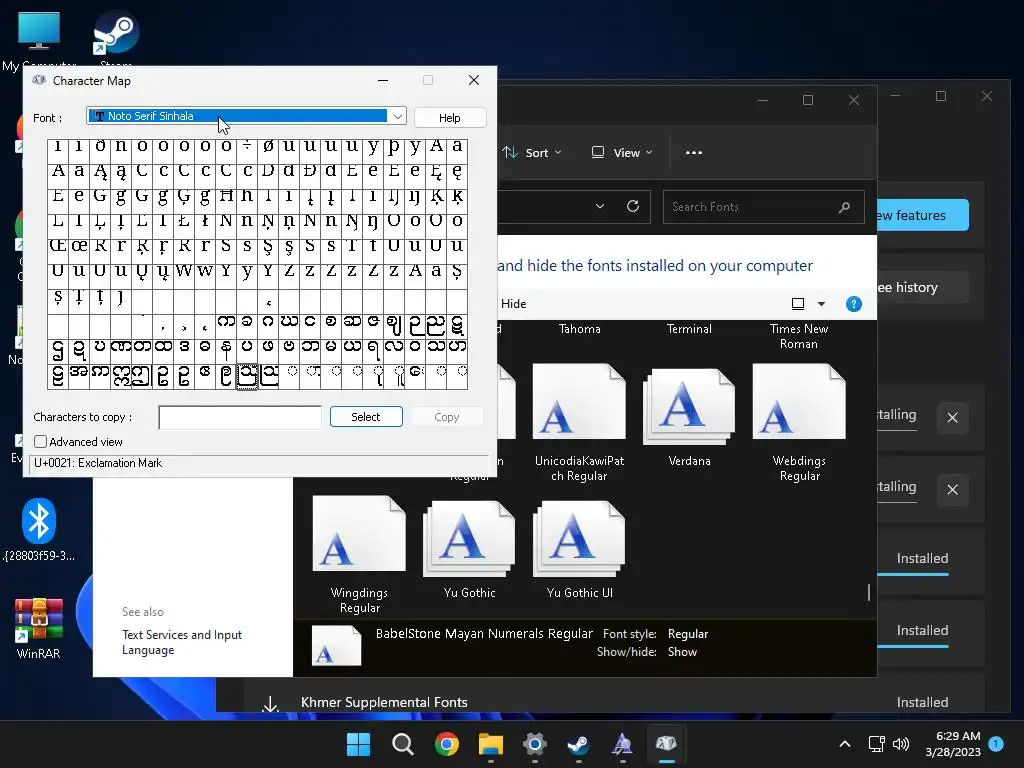Open Fonts help question mark icon
Viewport: 1024px width, 768px height.
pos(854,304)
